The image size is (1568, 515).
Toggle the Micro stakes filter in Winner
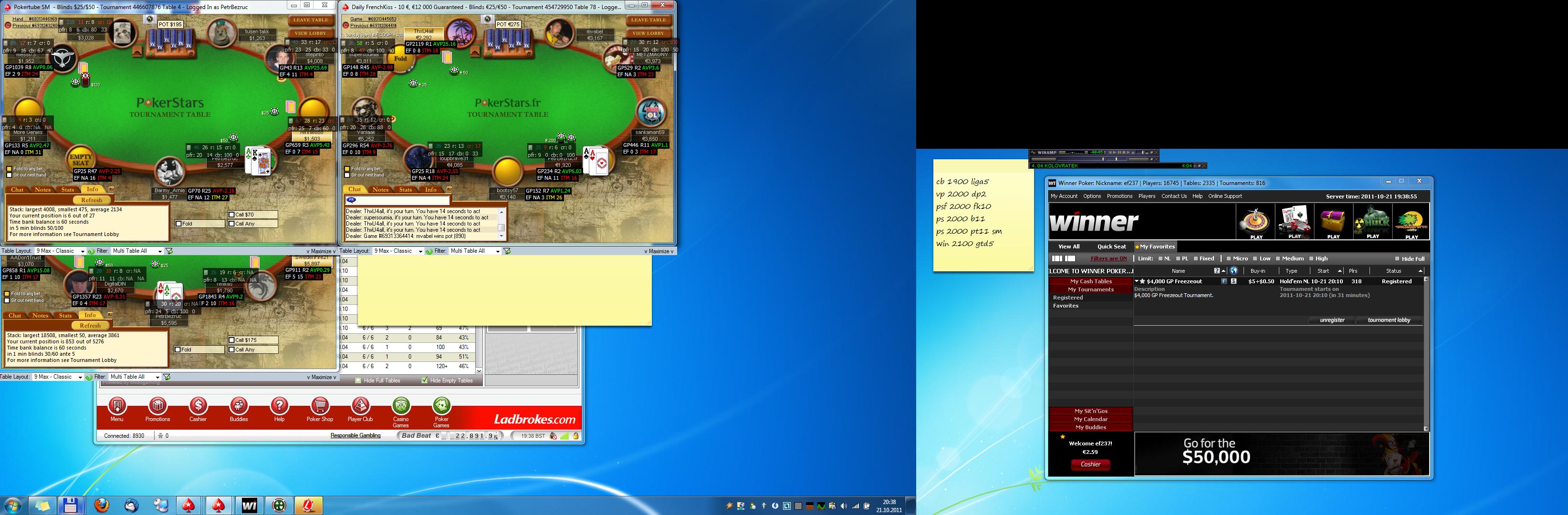[x=1229, y=258]
